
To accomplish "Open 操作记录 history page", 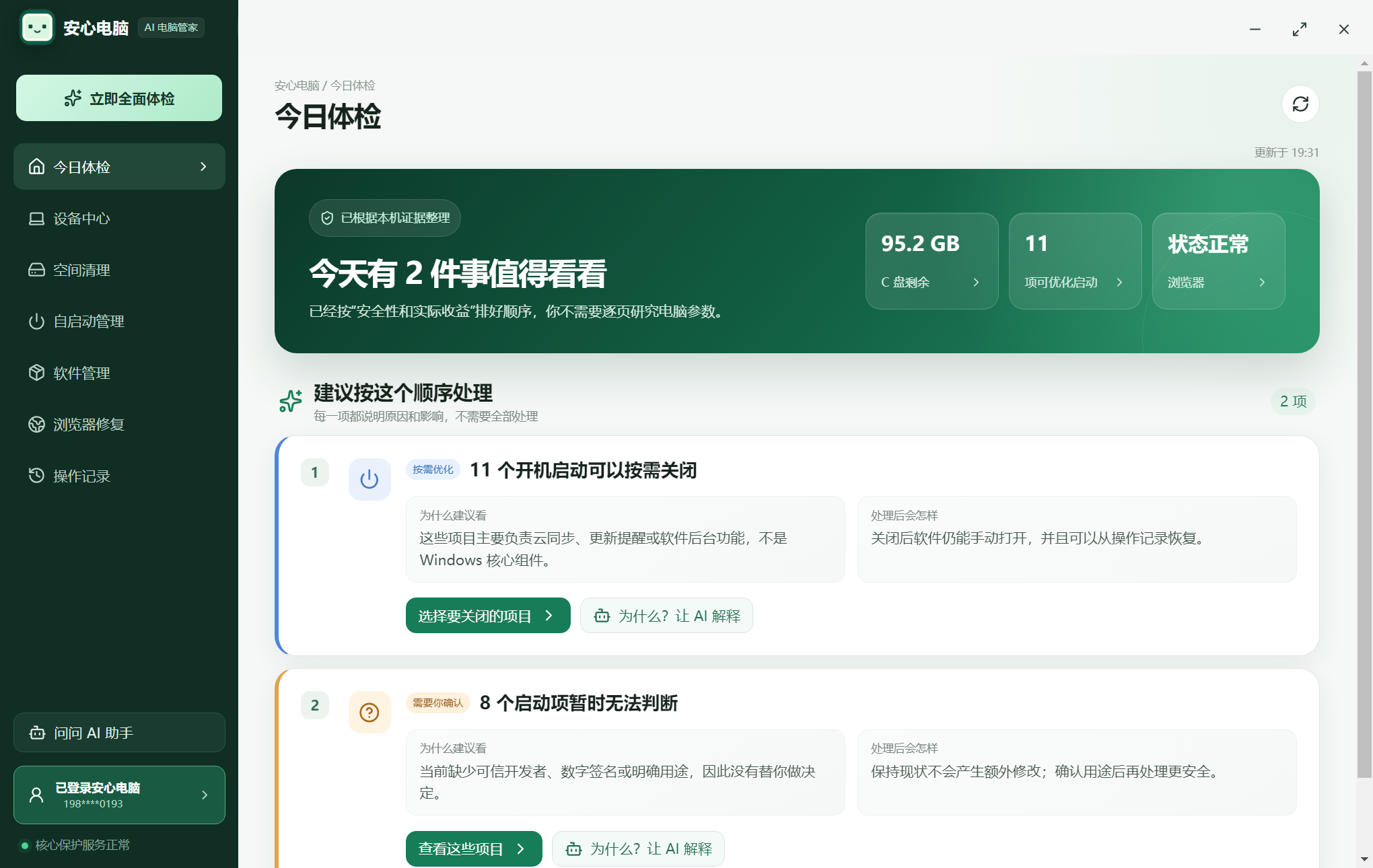I will [119, 476].
